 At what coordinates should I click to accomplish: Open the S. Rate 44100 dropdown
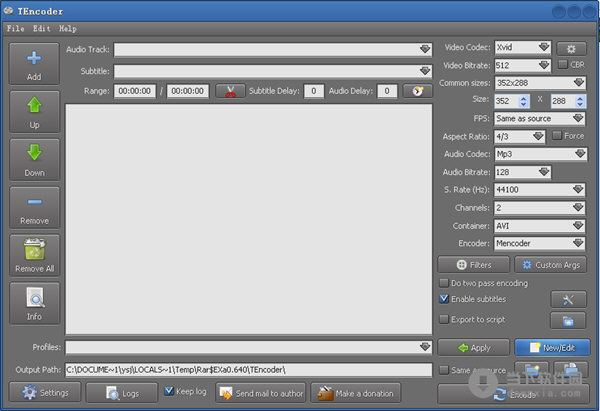(540, 190)
